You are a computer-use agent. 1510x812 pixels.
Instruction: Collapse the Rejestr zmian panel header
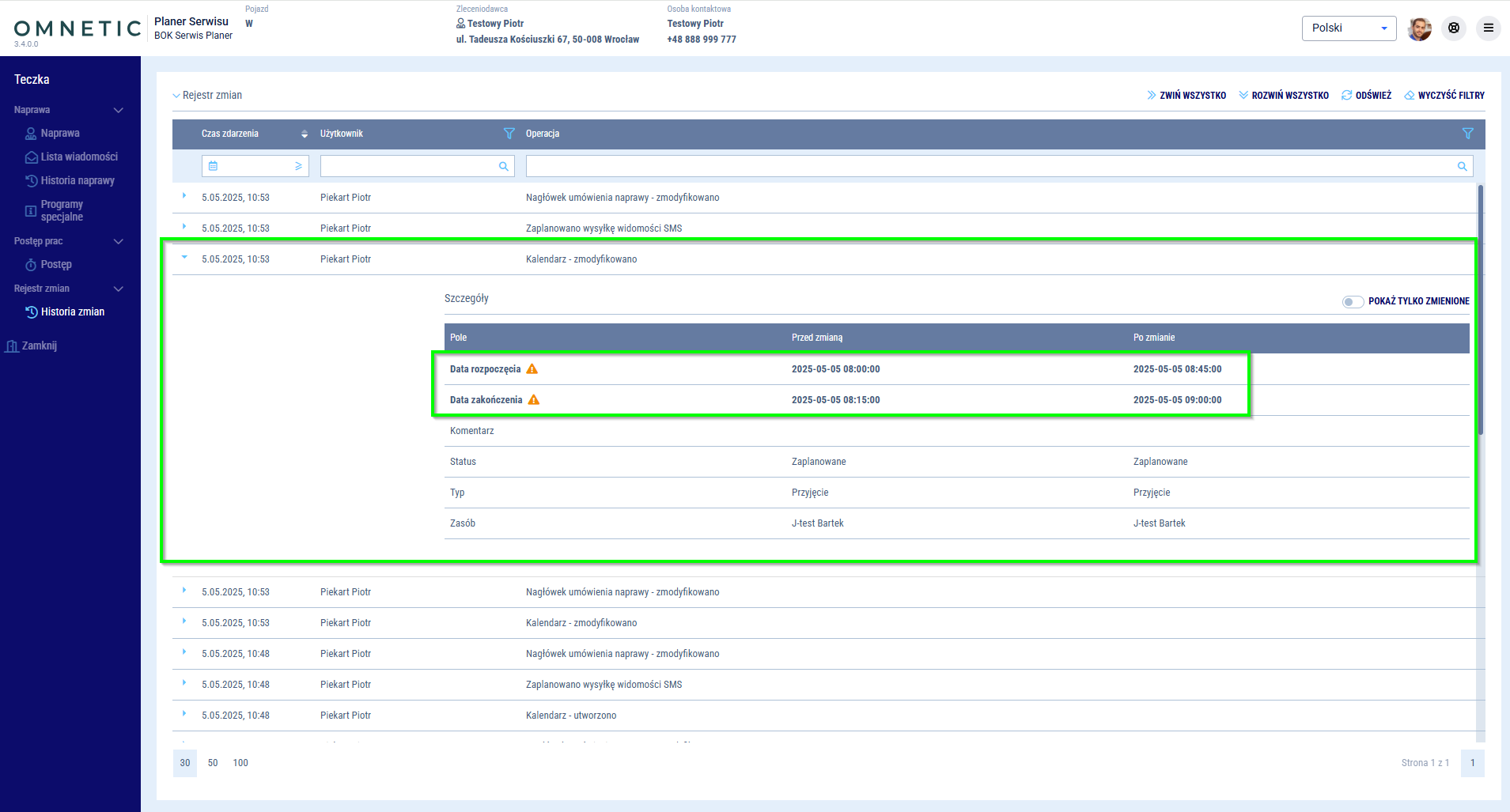pyautogui.click(x=176, y=96)
